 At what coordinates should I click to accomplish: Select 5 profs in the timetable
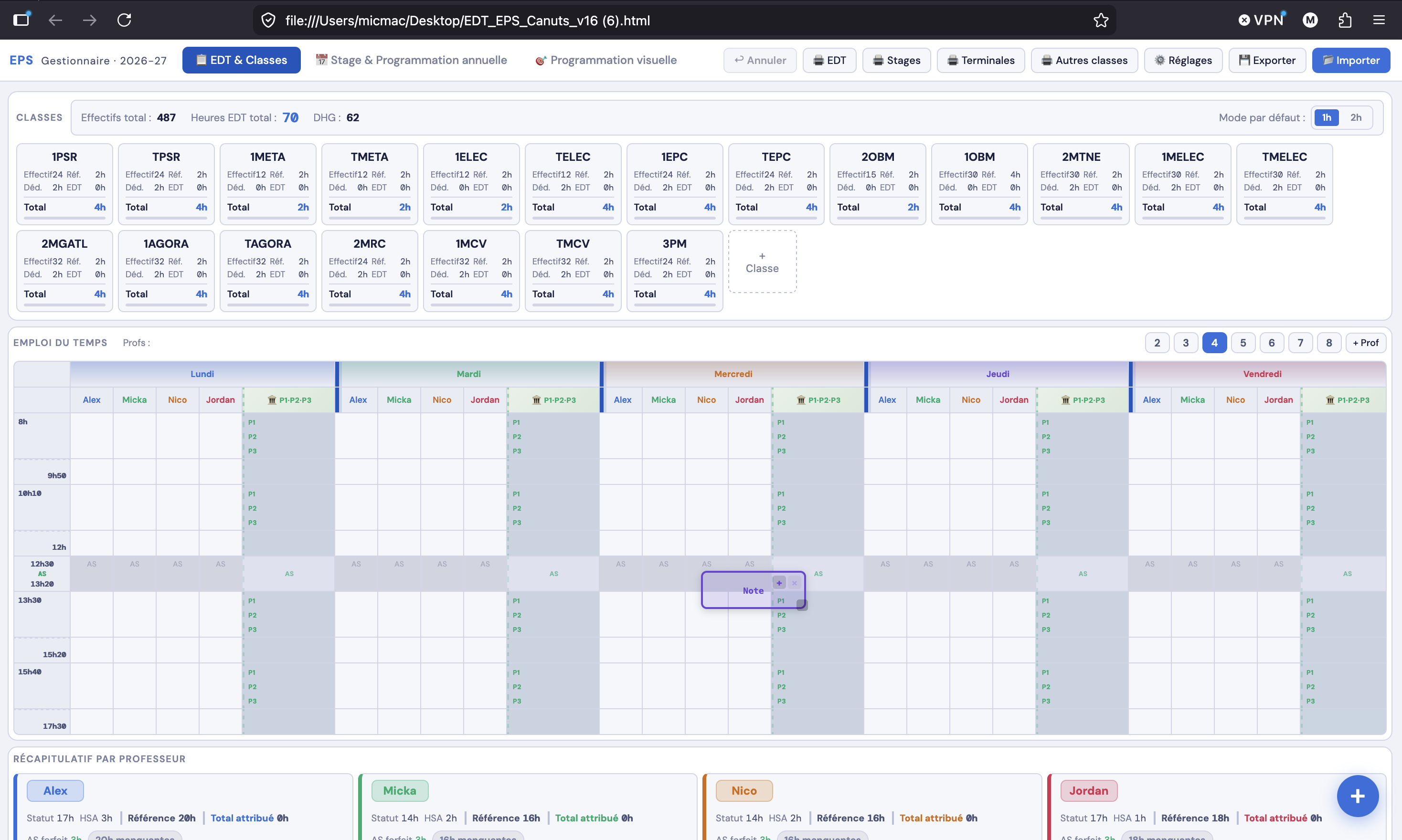point(1243,343)
